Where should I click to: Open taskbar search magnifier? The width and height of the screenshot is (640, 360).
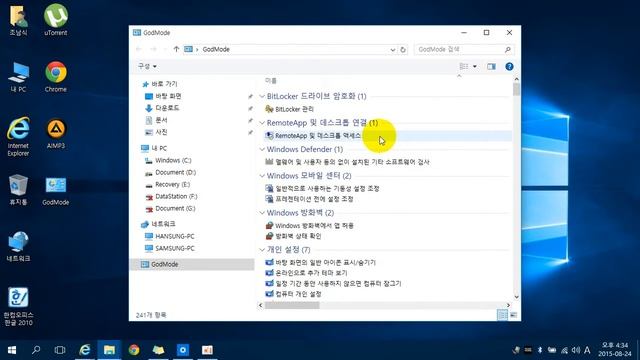coord(36,350)
